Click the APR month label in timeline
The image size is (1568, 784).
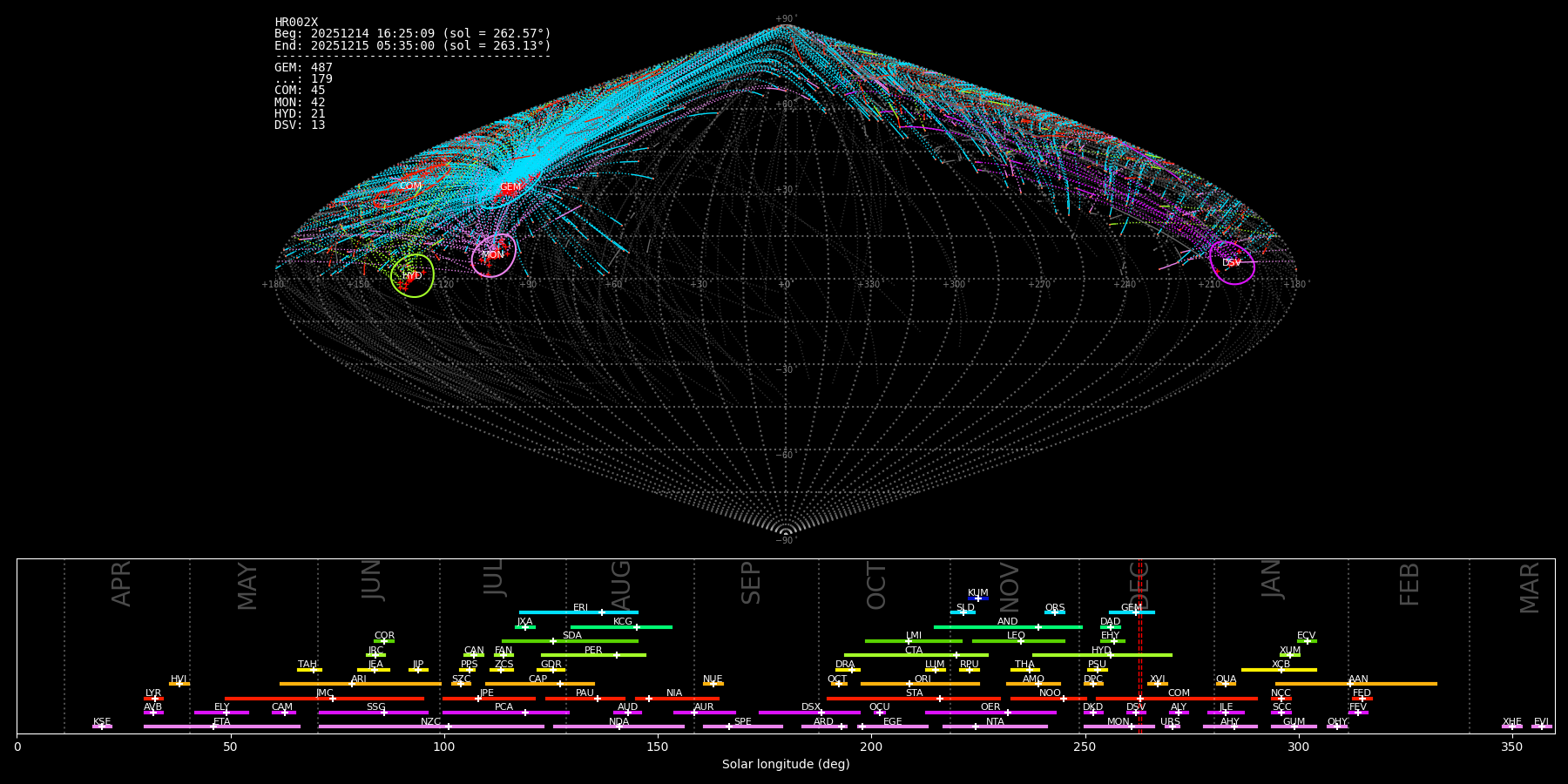tap(121, 584)
